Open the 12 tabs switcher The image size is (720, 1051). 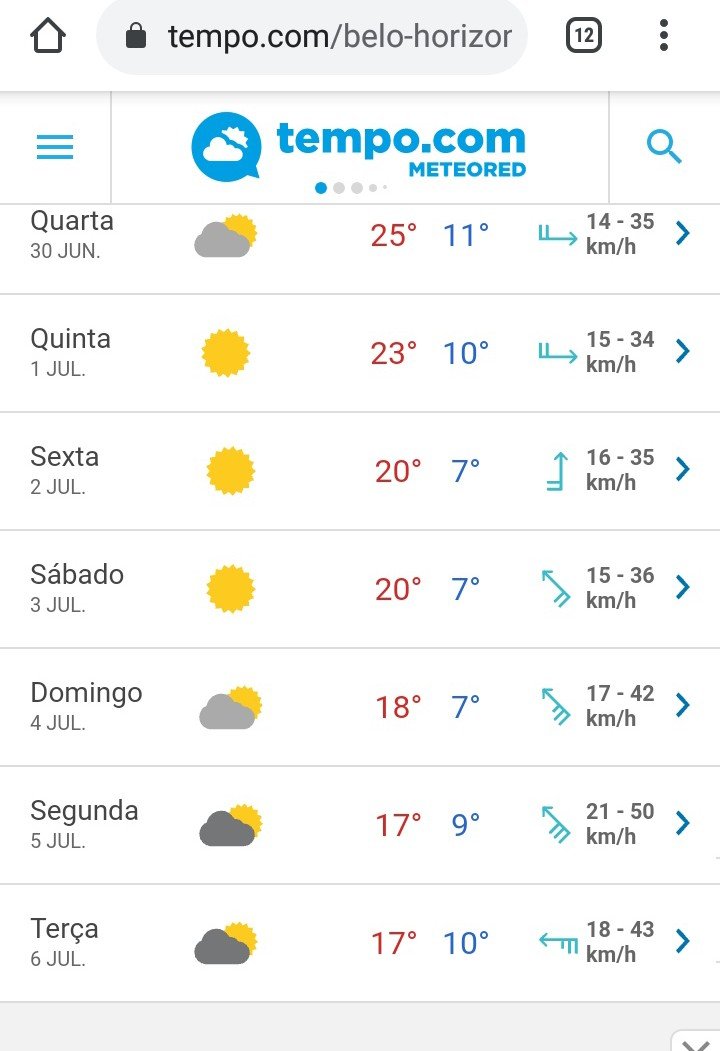(x=584, y=36)
